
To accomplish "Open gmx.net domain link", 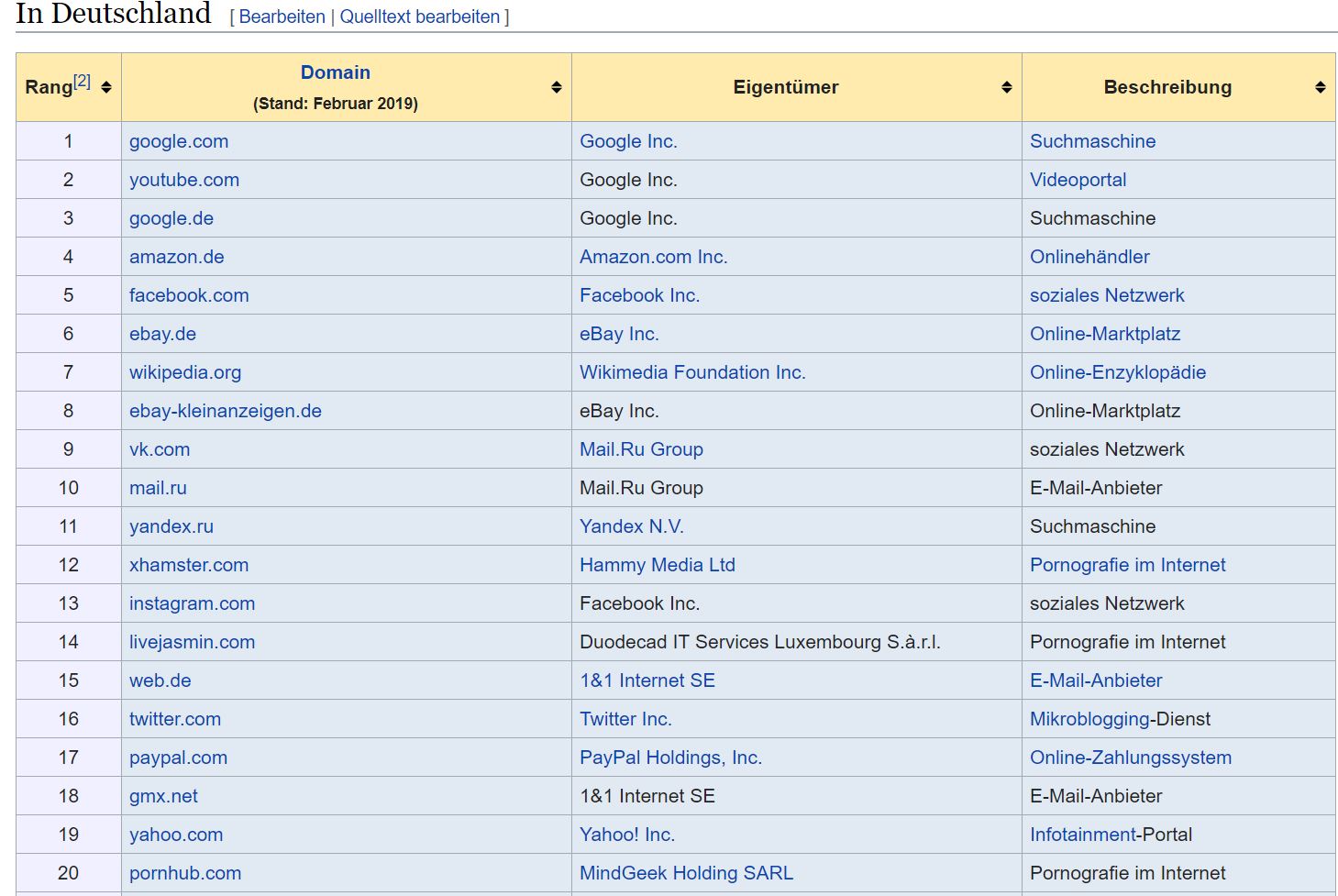I will click(x=163, y=796).
